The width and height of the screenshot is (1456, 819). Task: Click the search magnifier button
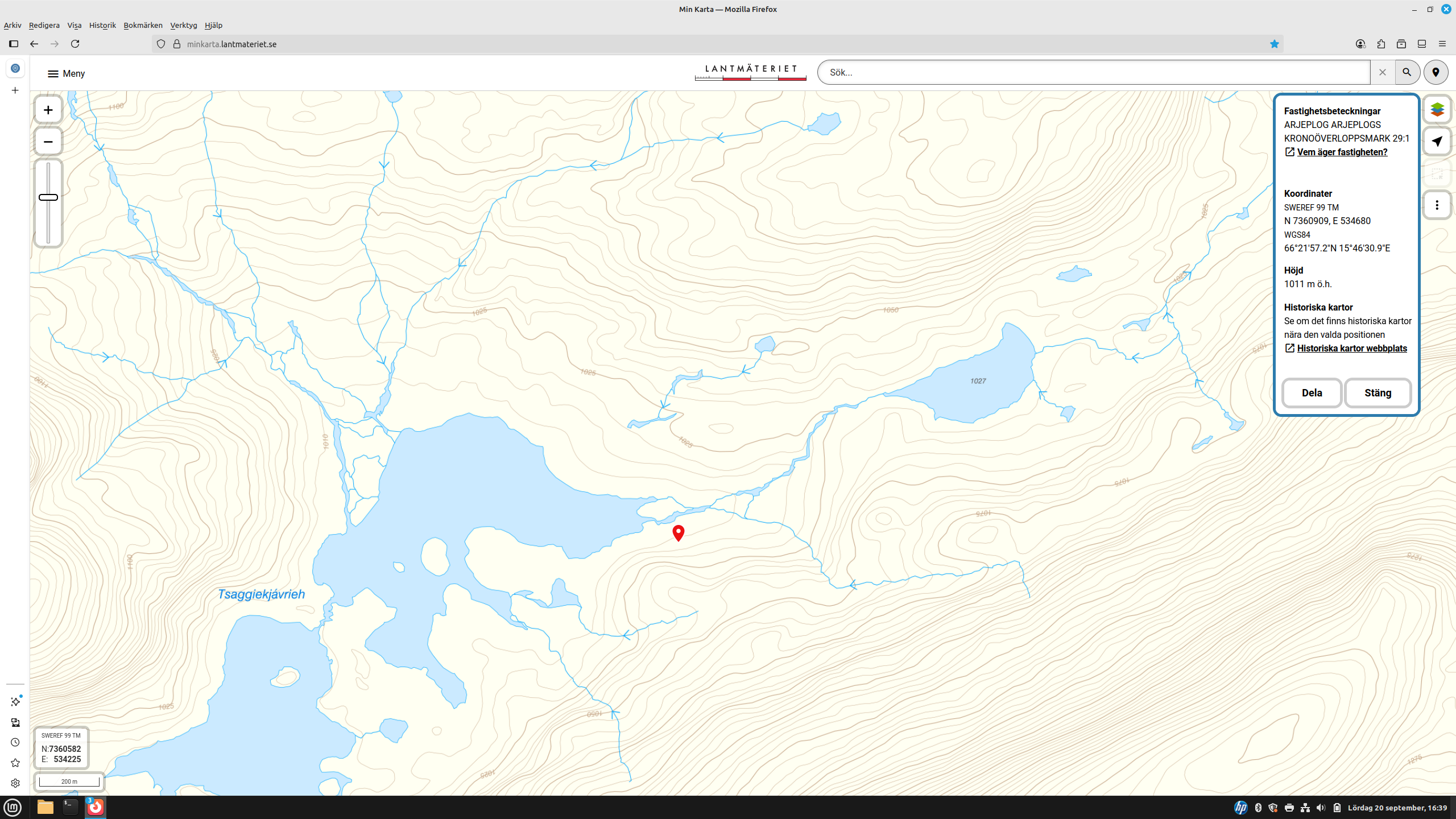pos(1407,73)
